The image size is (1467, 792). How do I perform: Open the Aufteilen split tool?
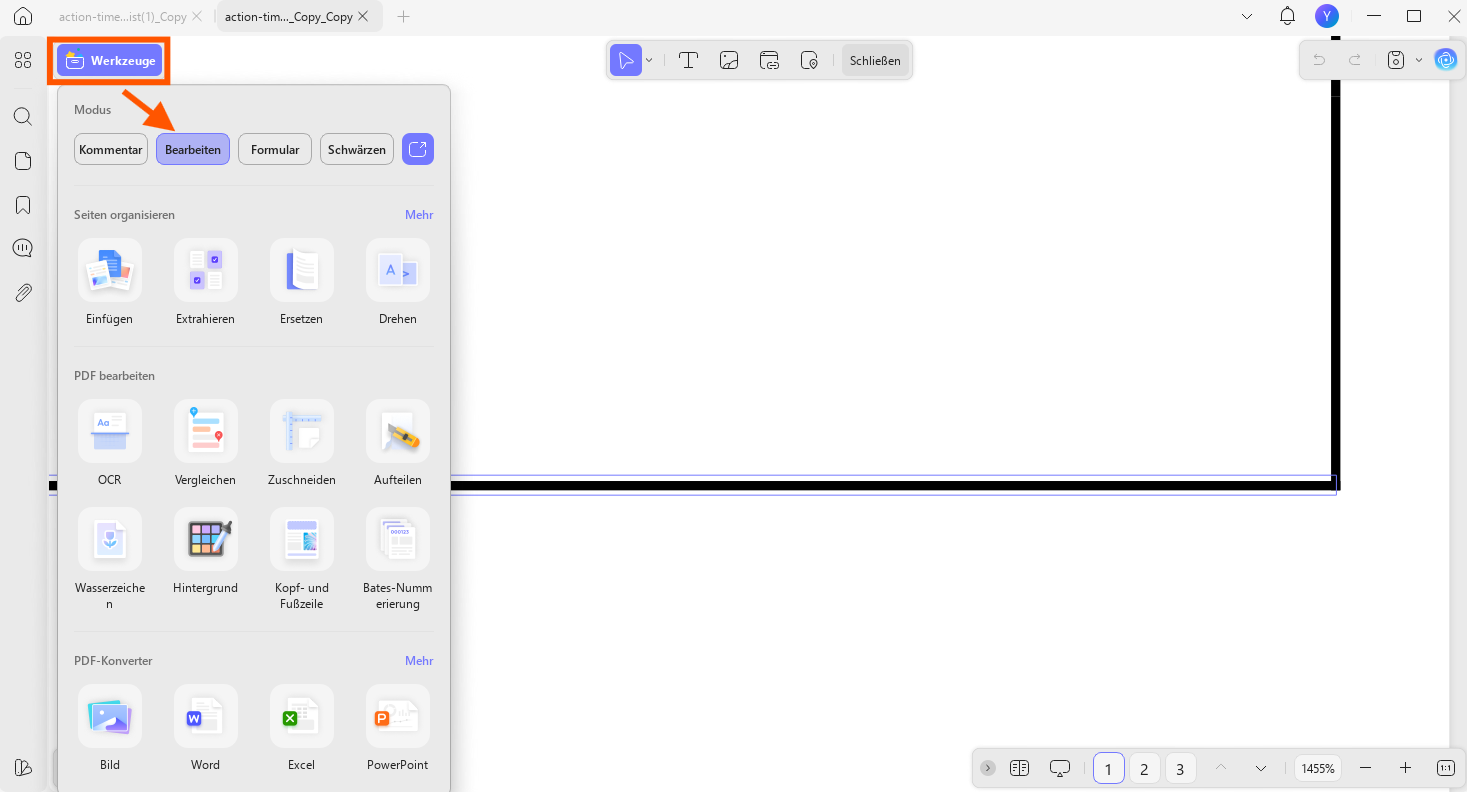(x=398, y=431)
